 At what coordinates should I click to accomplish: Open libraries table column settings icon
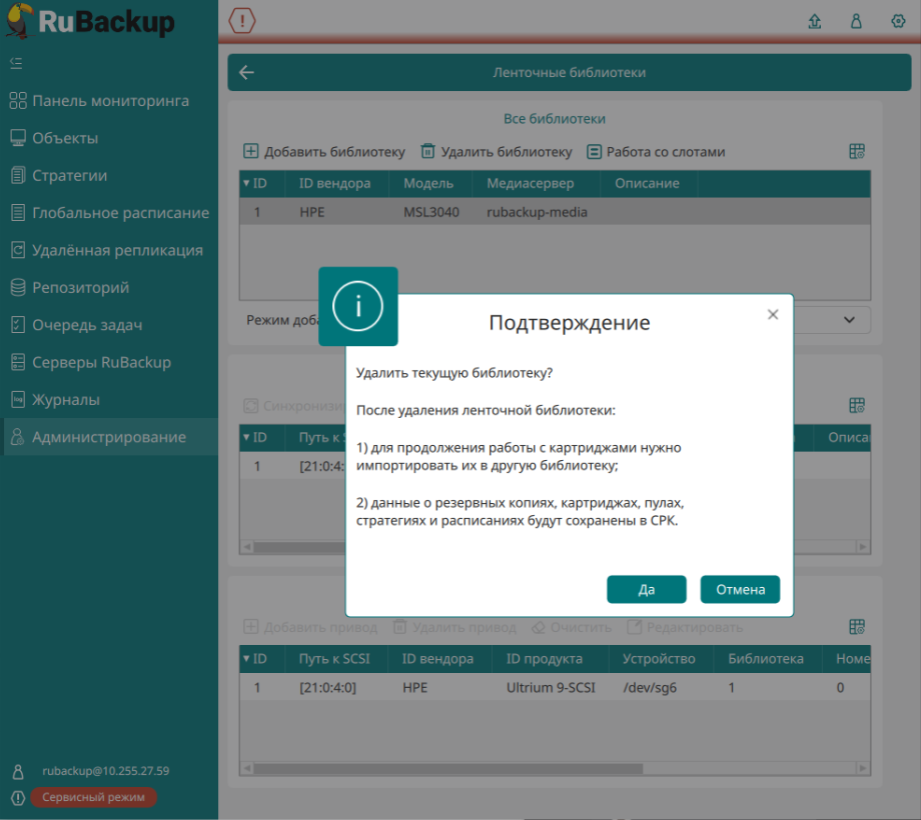tap(856, 152)
